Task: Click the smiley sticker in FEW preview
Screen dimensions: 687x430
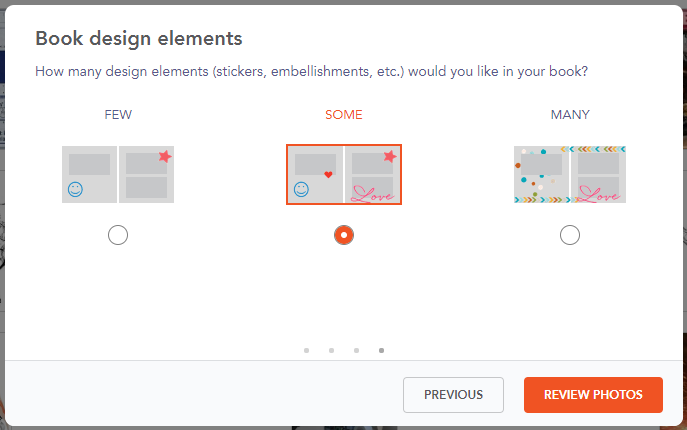Action: (x=75, y=189)
